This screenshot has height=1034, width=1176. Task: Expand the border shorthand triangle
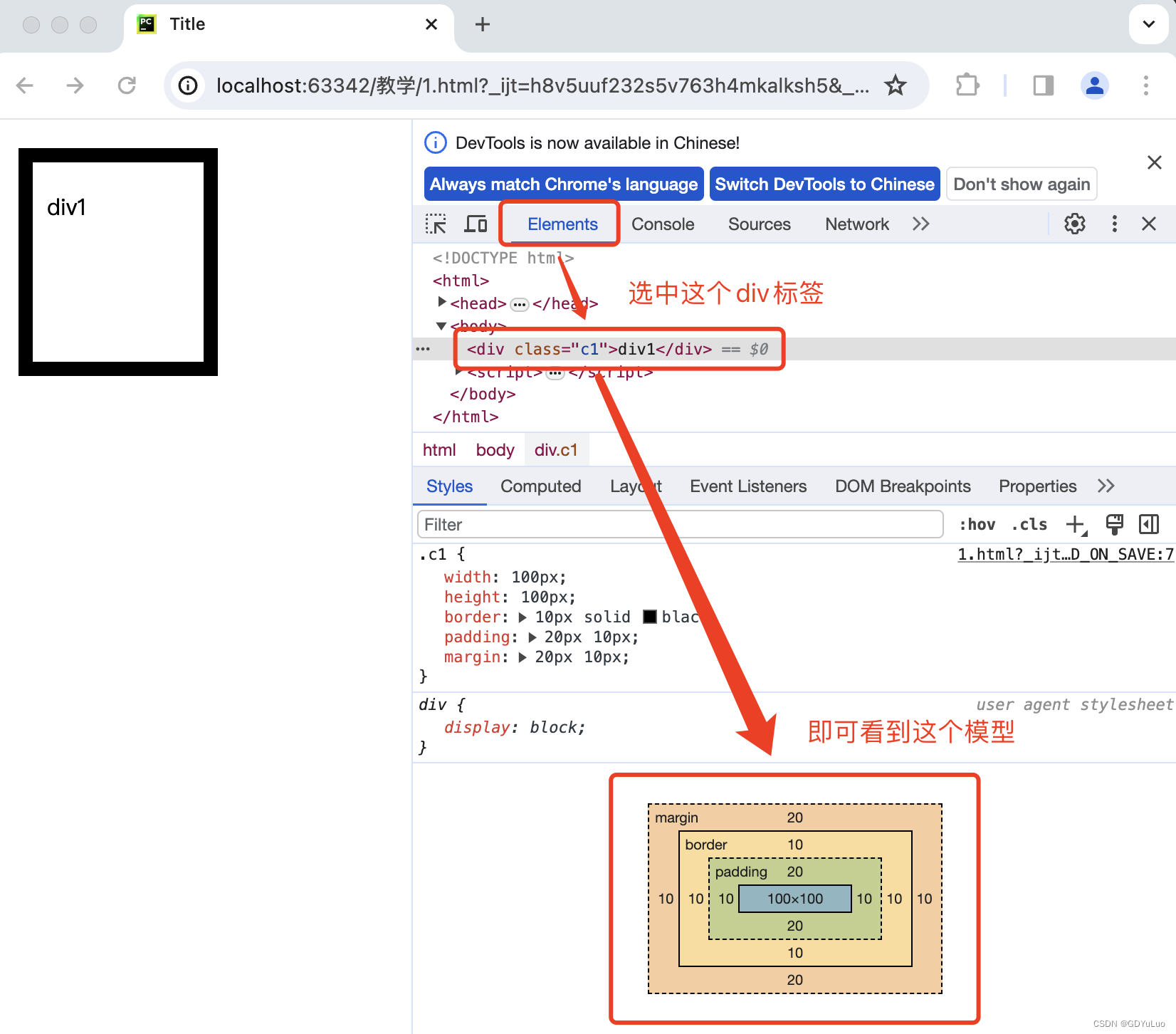(x=523, y=617)
